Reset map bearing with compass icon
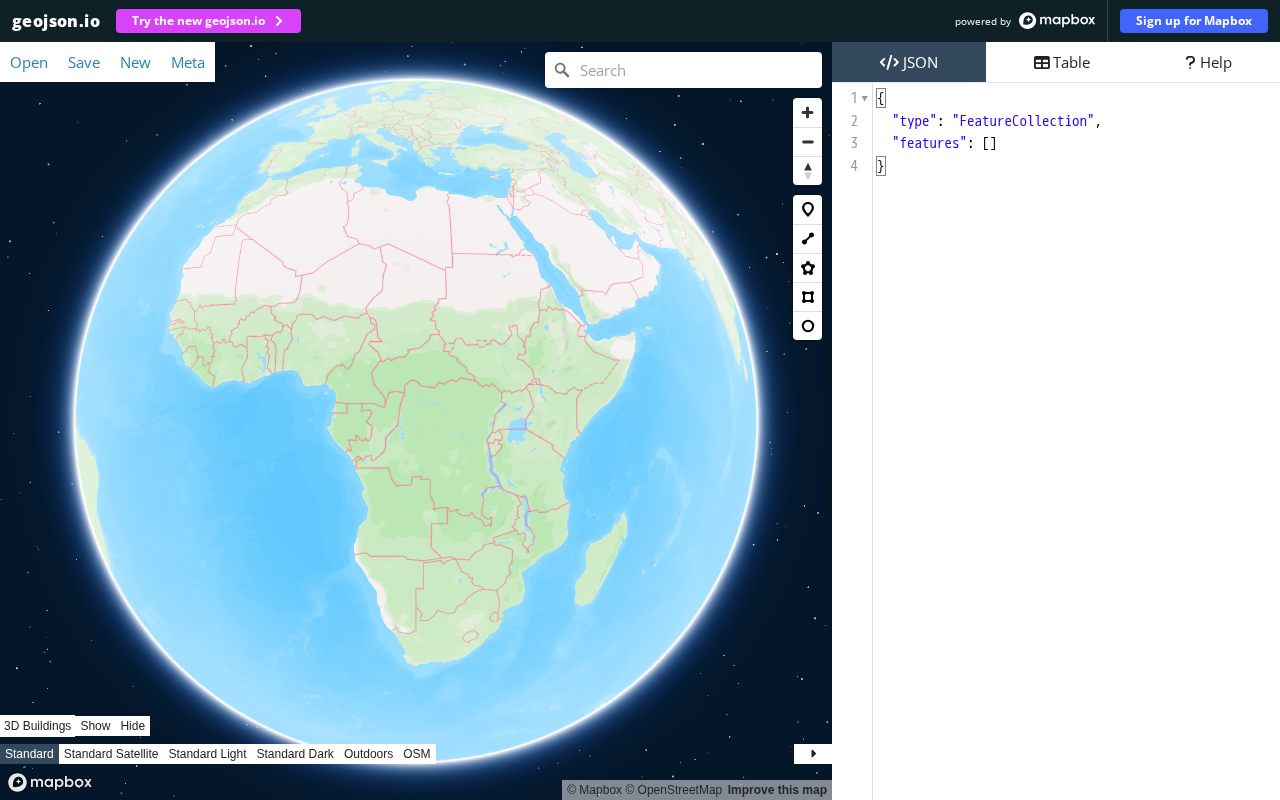 click(x=807, y=171)
